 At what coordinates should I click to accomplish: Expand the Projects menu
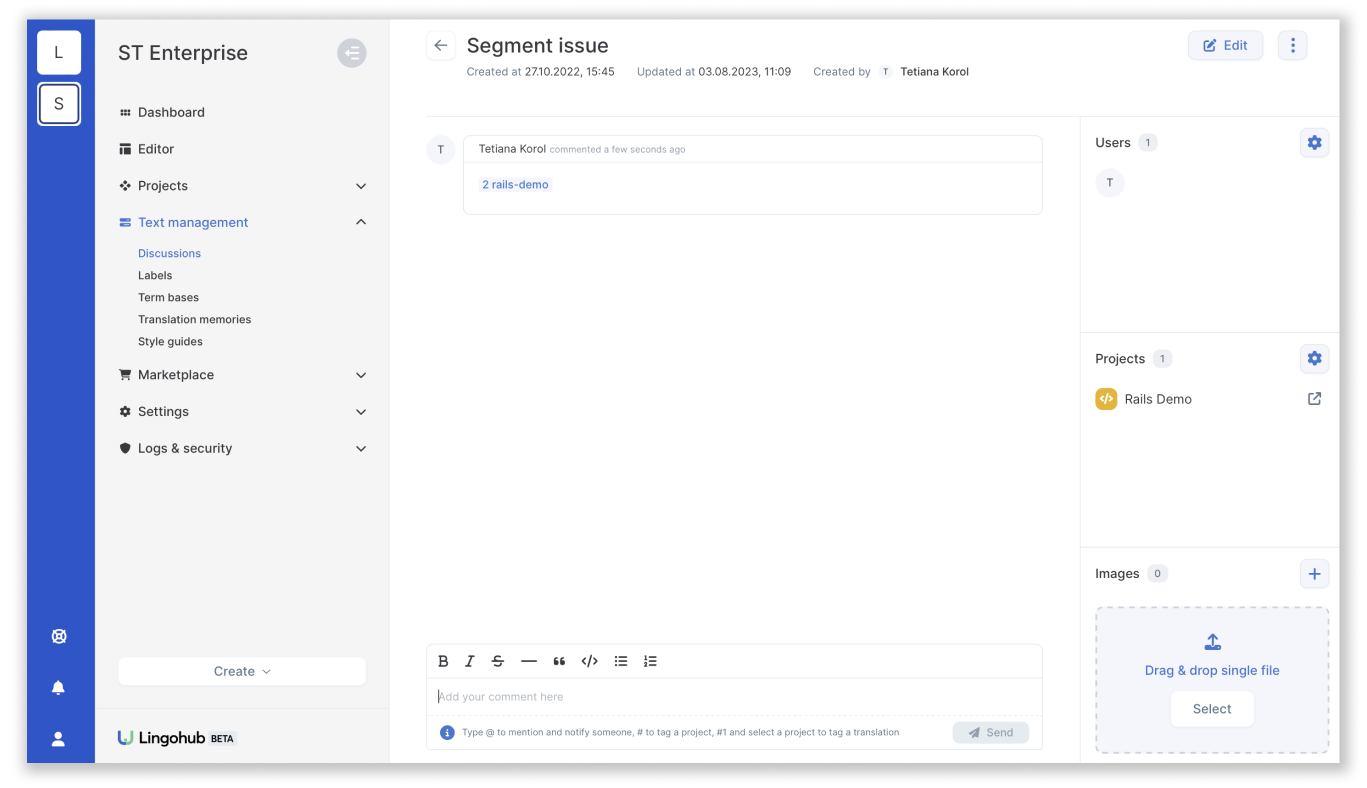[361, 186]
